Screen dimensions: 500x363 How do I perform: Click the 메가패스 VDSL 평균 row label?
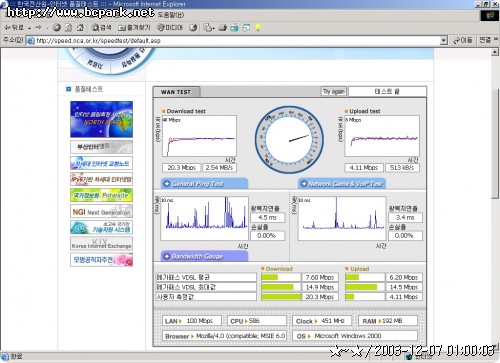(206, 277)
